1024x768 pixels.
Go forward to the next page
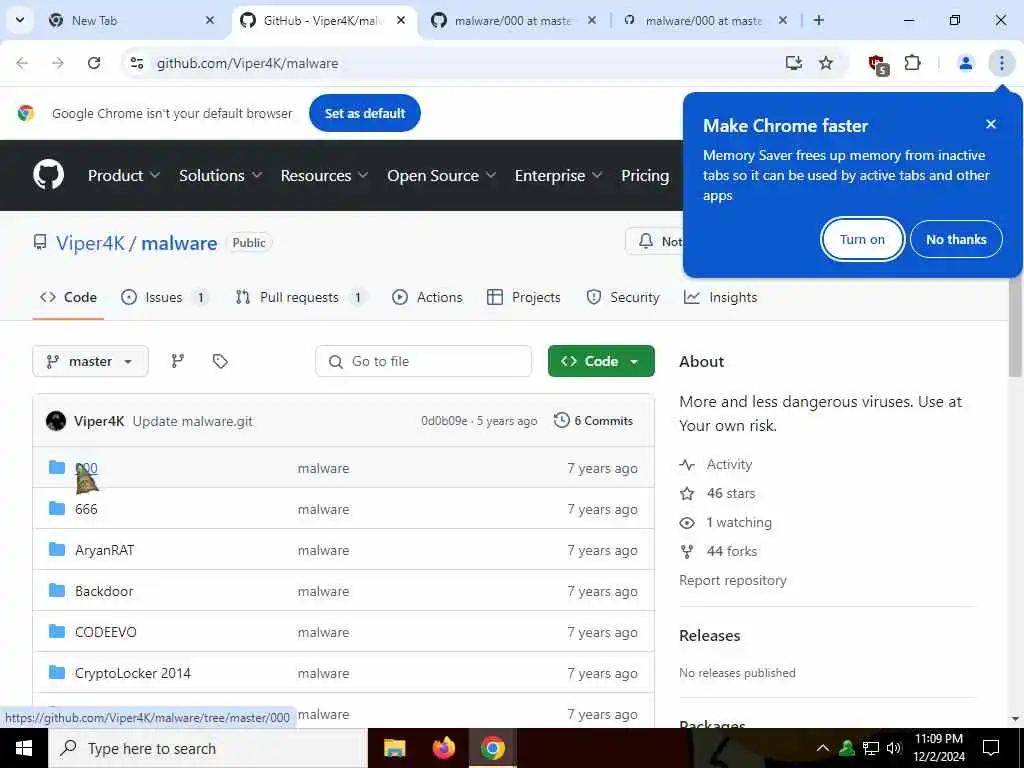(x=58, y=63)
